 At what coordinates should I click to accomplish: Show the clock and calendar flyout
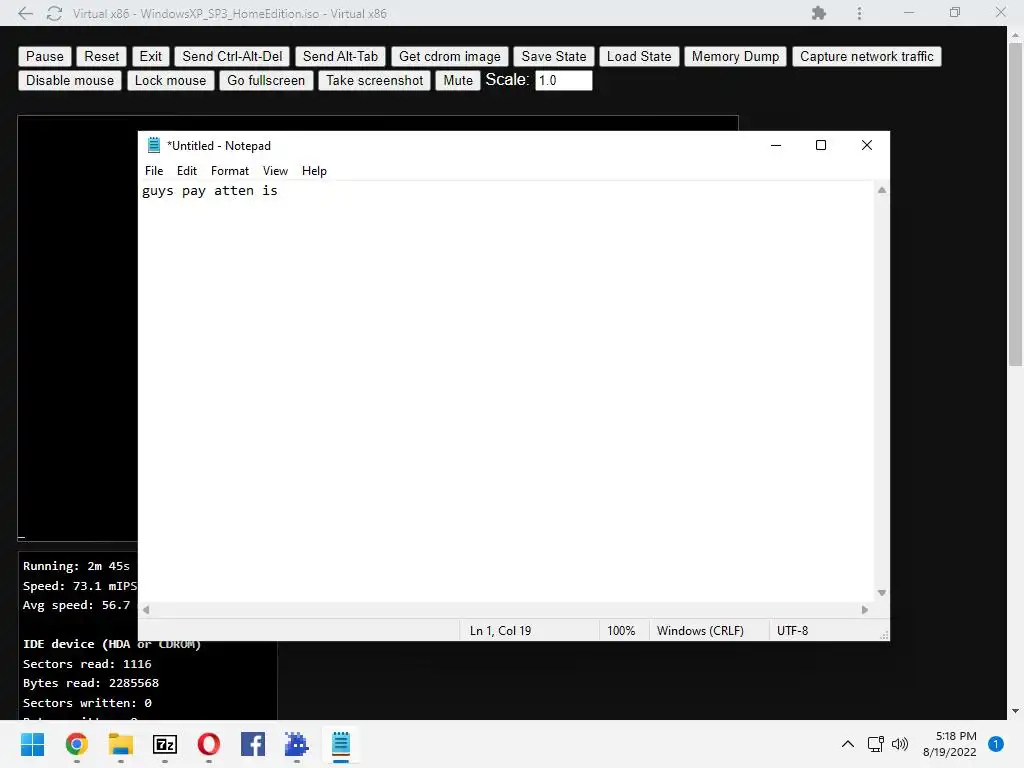[x=950, y=744]
